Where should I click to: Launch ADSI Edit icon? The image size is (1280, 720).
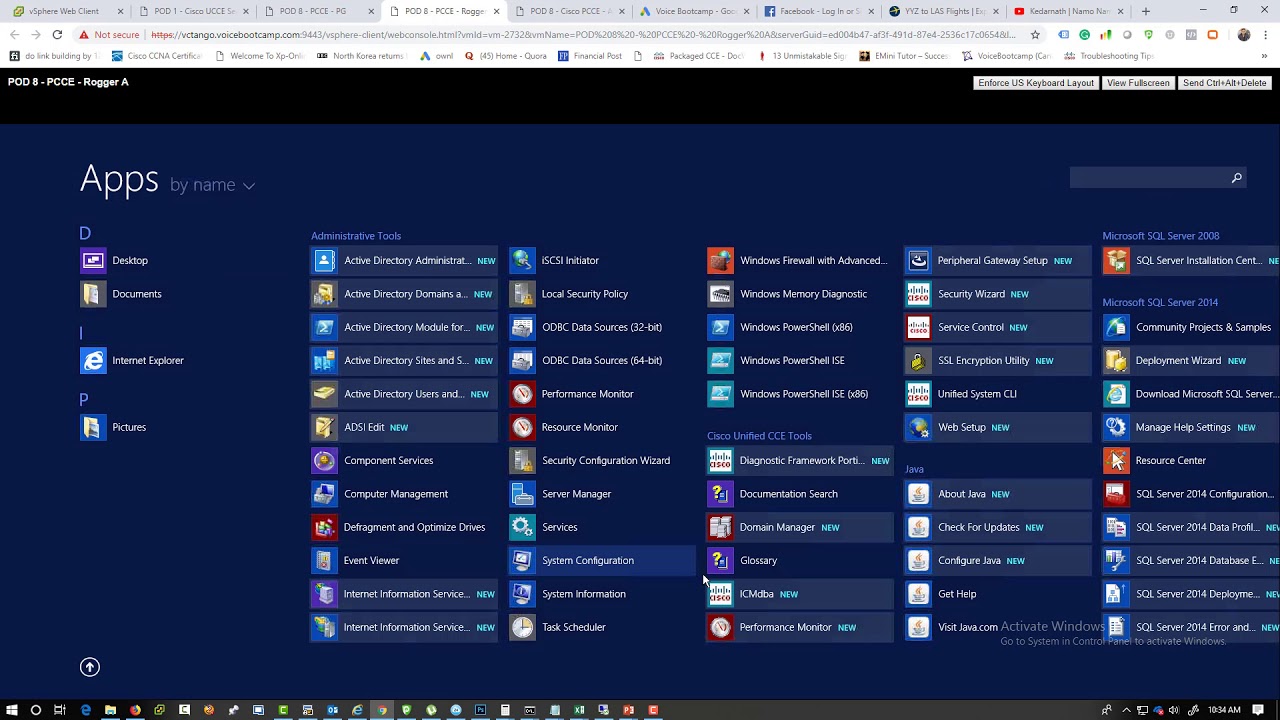[324, 428]
